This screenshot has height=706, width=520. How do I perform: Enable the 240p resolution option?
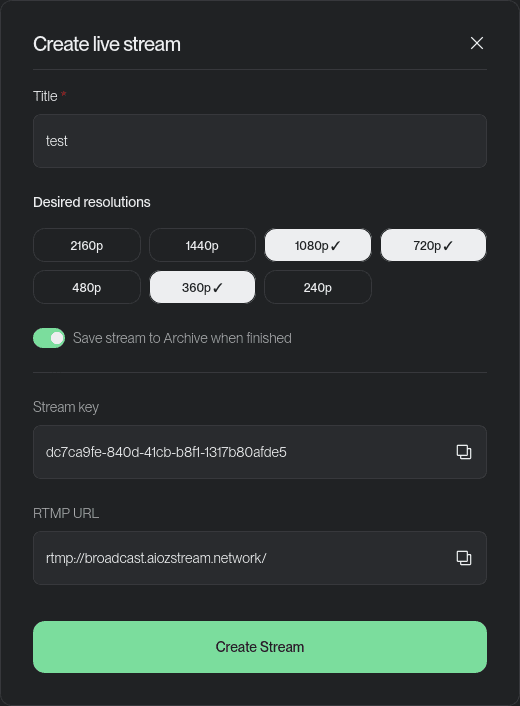[318, 287]
